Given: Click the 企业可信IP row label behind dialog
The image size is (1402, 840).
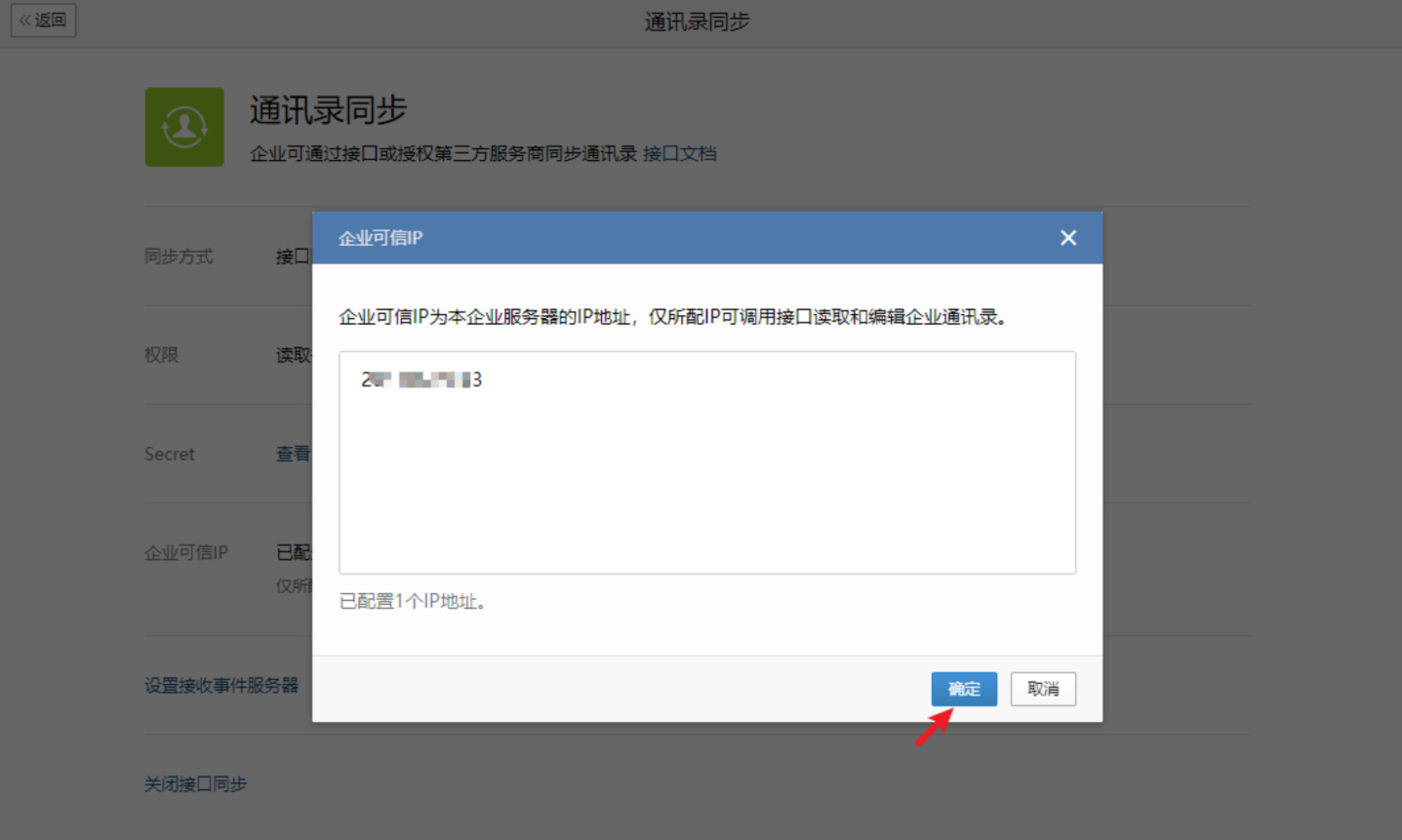Looking at the screenshot, I should (x=186, y=552).
